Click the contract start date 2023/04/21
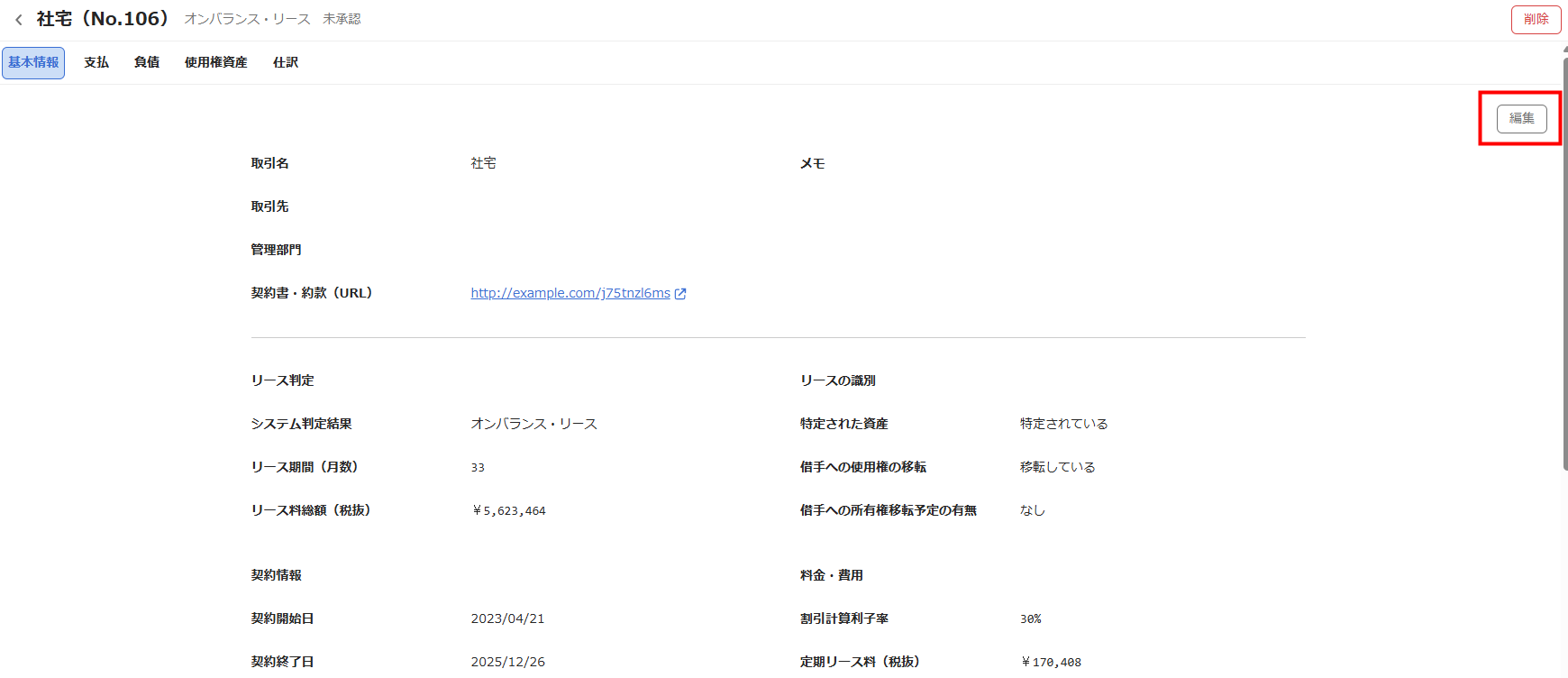Viewport: 1568px width, 678px height. 507,618
